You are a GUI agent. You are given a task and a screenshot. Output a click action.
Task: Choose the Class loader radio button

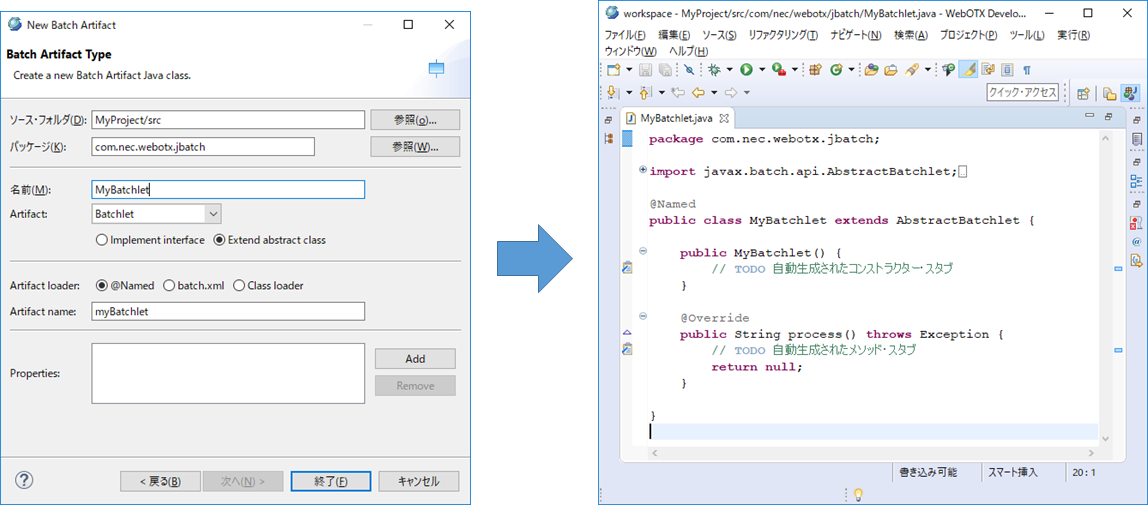(x=239, y=286)
